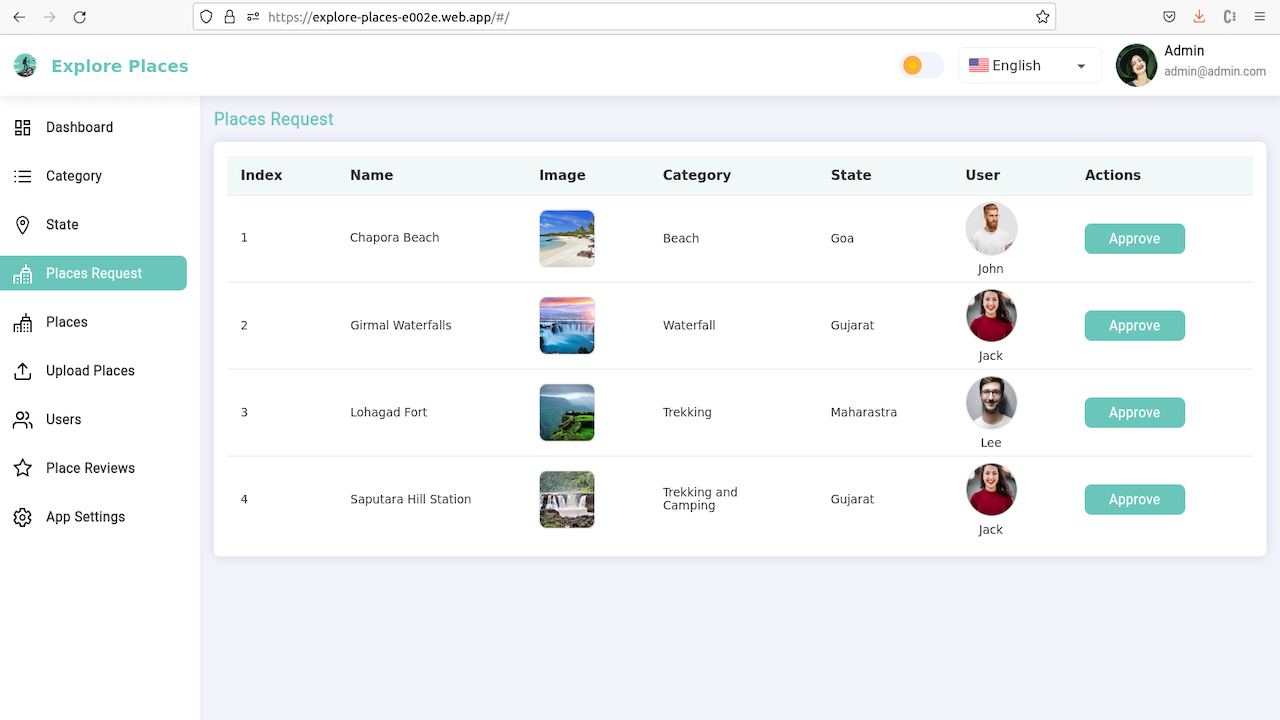Click the Girmal Waterfalls image thumbnail

coord(566,325)
